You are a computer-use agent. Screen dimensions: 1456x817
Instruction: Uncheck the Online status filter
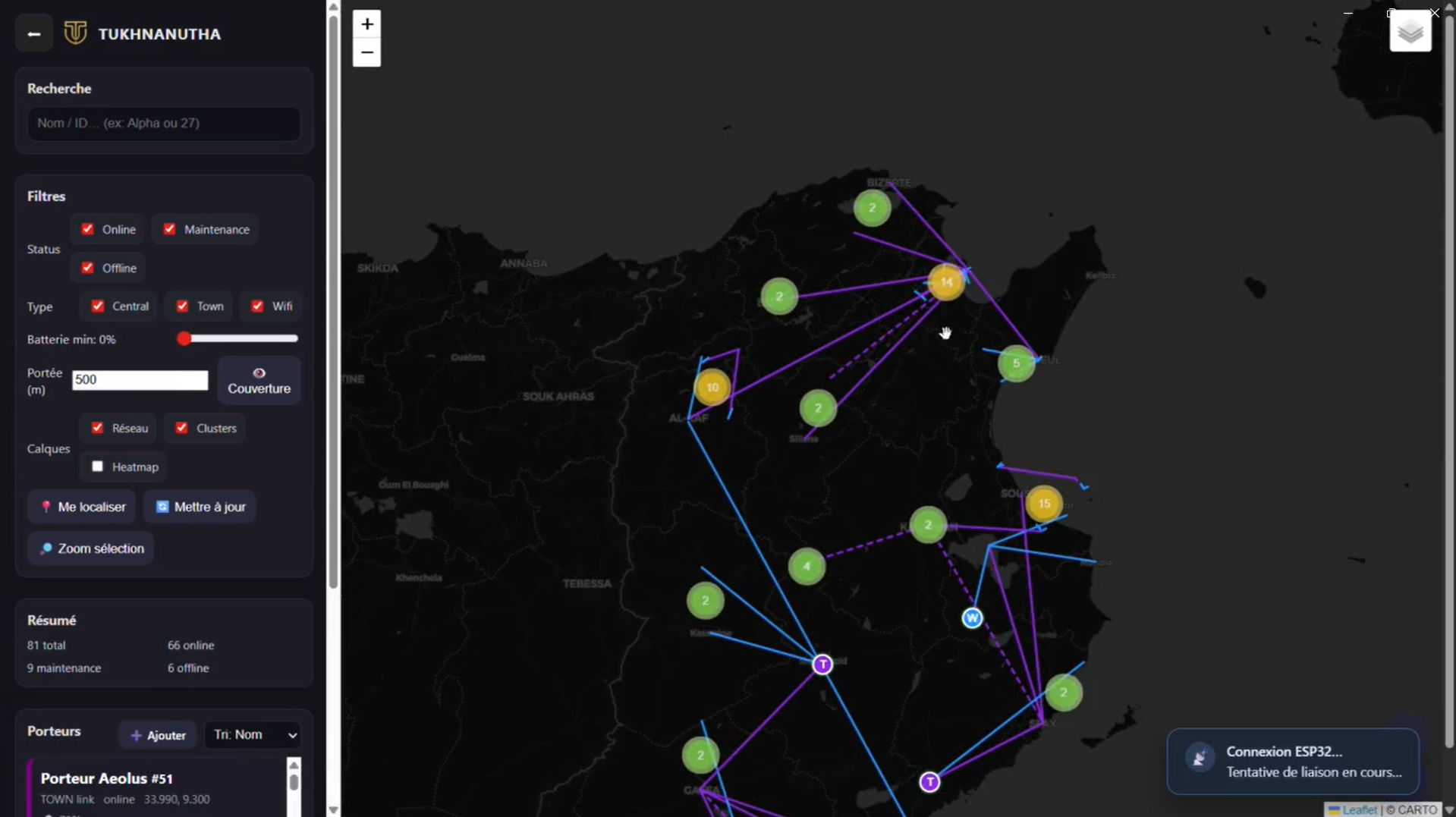coord(88,229)
